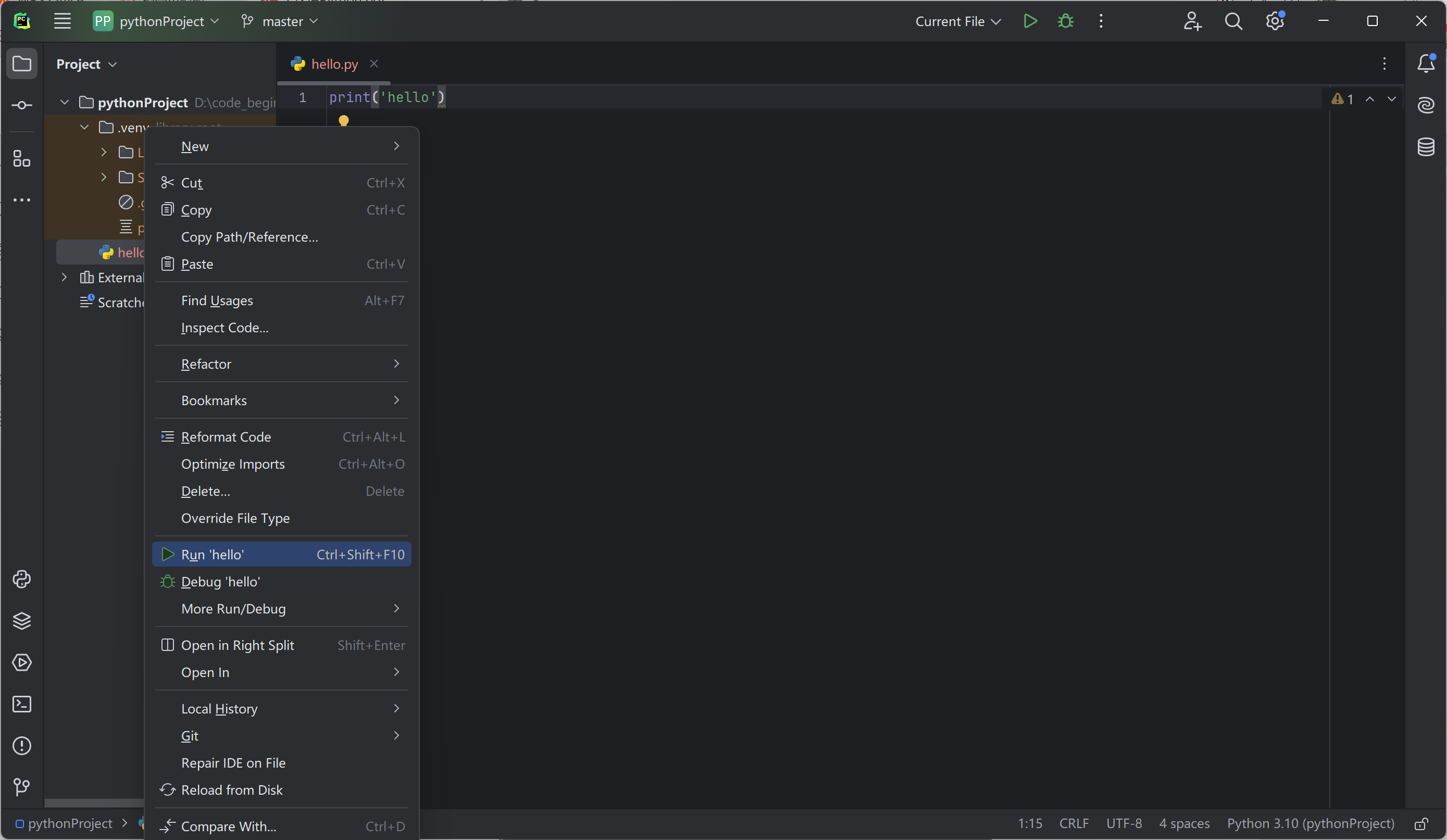Image resolution: width=1447 pixels, height=840 pixels.
Task: Click the yellow intention lightbulb
Action: coord(343,121)
